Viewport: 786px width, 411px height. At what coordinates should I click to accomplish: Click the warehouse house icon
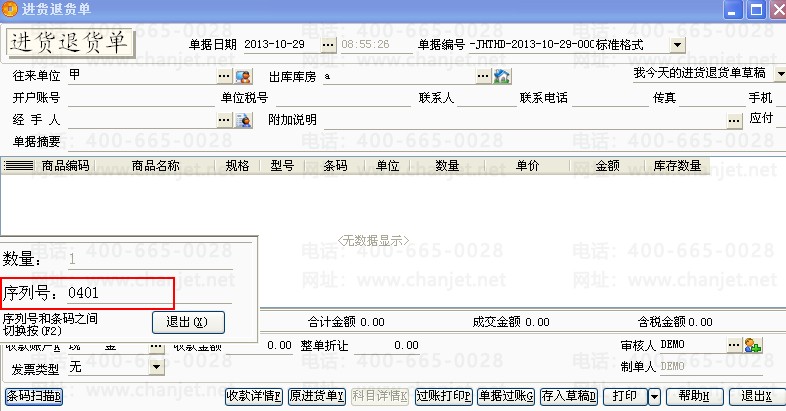coord(502,76)
